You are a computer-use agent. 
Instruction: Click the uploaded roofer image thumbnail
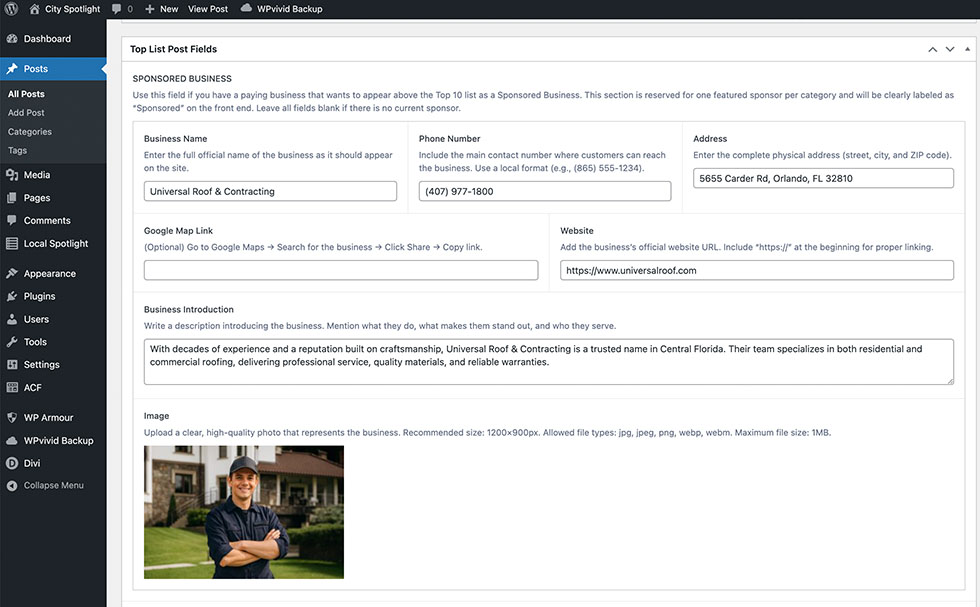click(244, 512)
